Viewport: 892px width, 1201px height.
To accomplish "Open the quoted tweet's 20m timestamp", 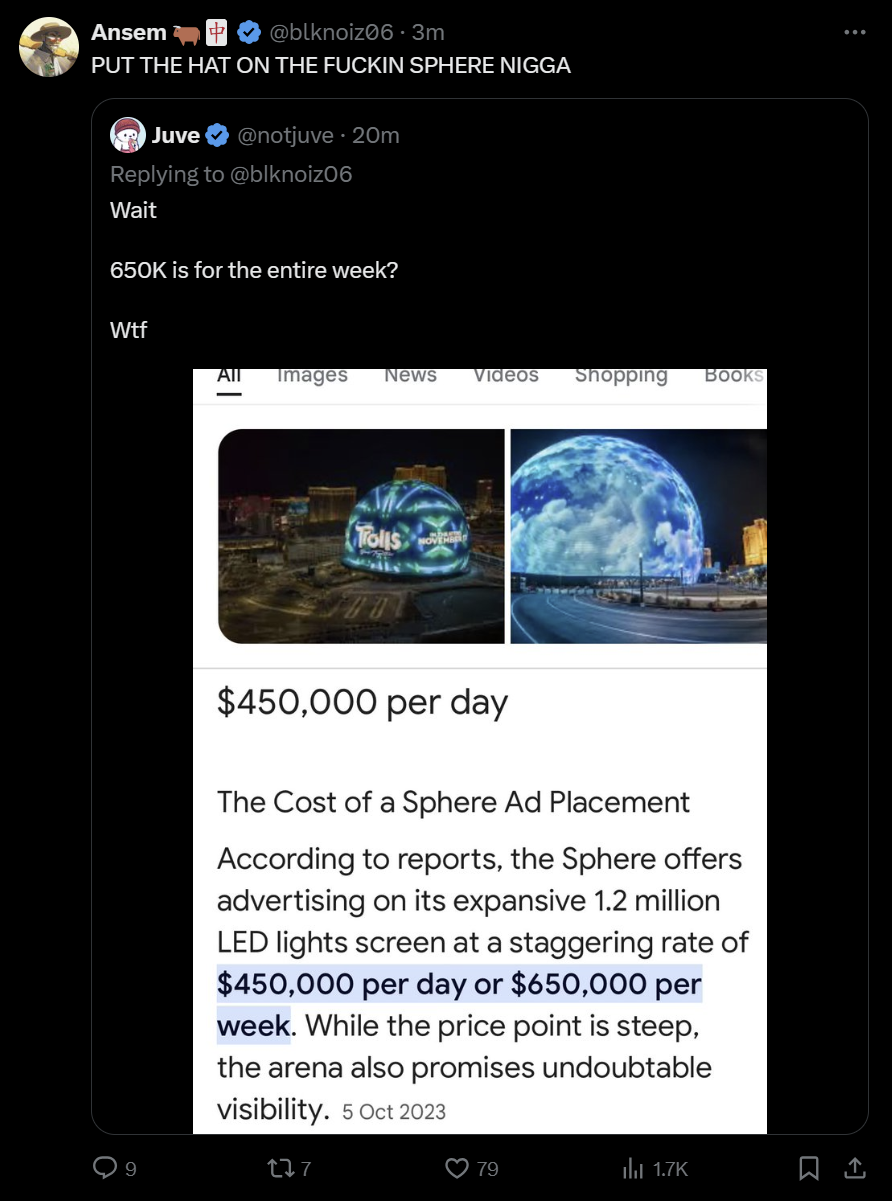I will point(376,135).
